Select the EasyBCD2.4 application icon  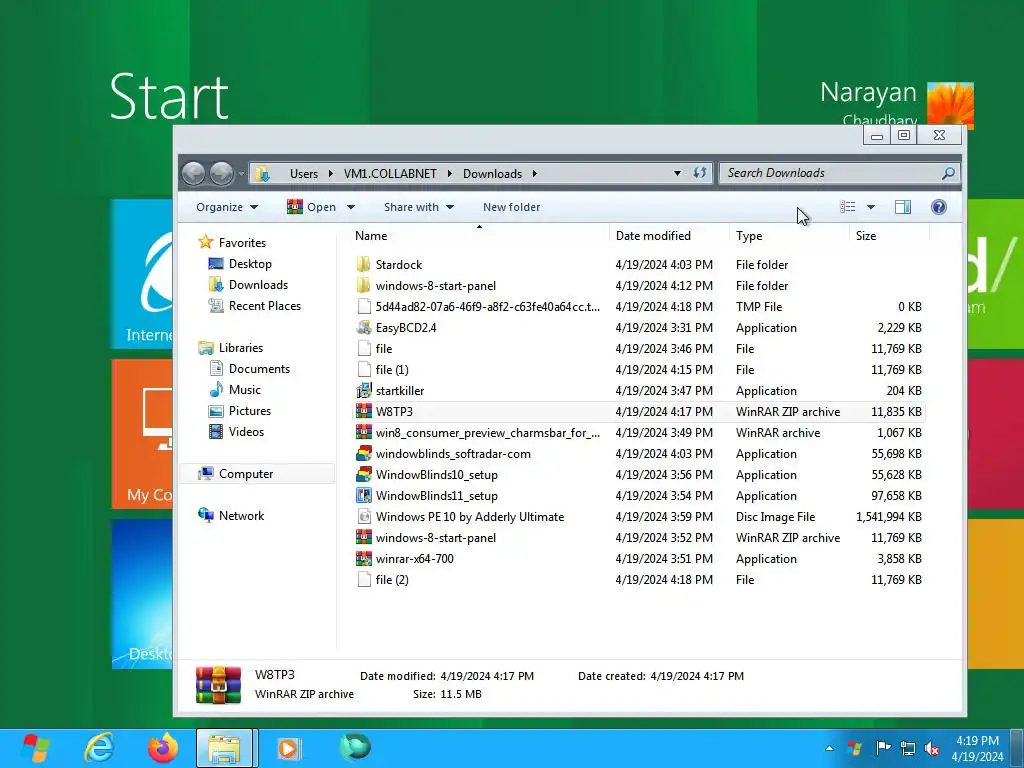[364, 328]
